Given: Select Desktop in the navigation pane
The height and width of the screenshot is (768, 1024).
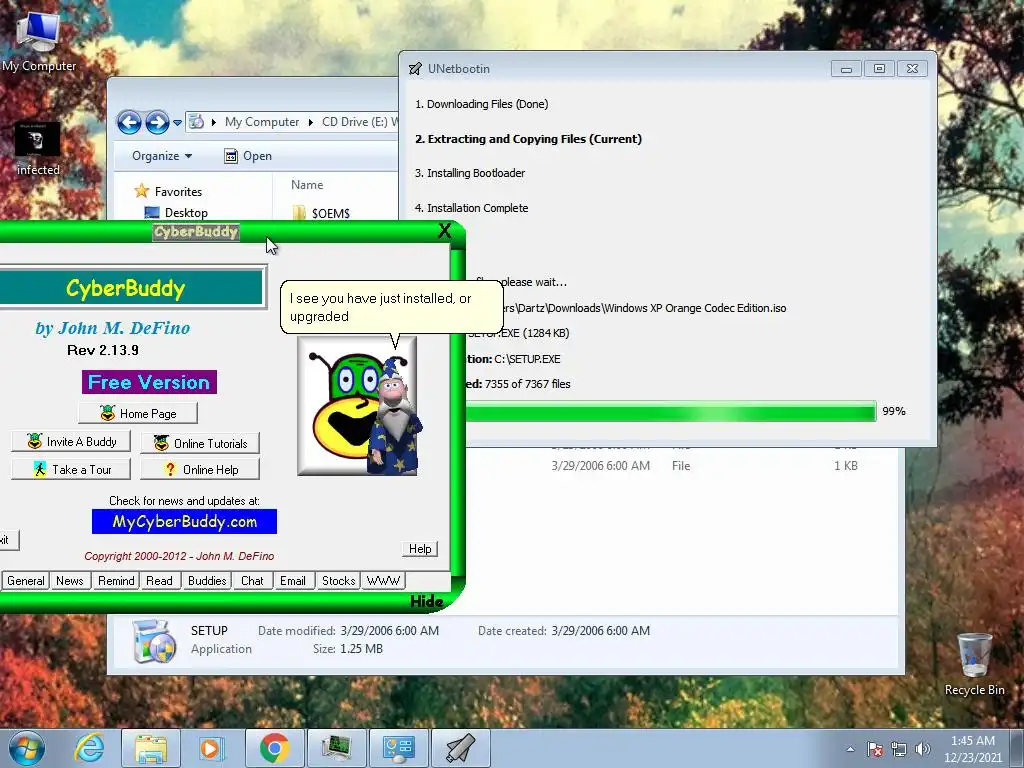Looking at the screenshot, I should [176, 212].
